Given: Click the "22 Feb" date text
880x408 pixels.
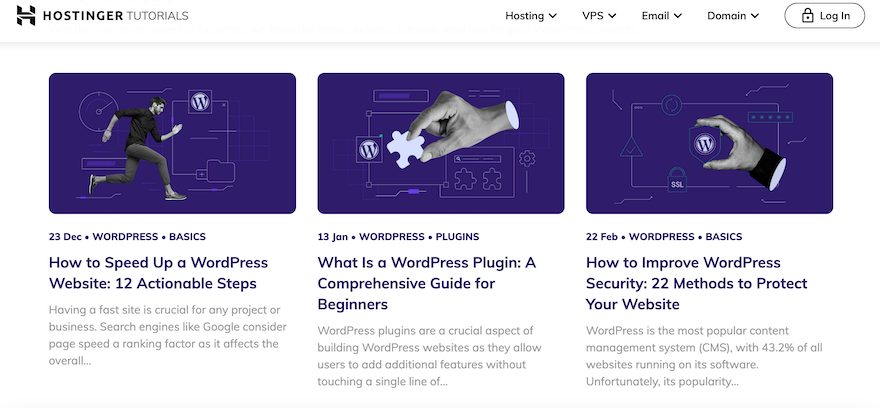Looking at the screenshot, I should pyautogui.click(x=602, y=237).
